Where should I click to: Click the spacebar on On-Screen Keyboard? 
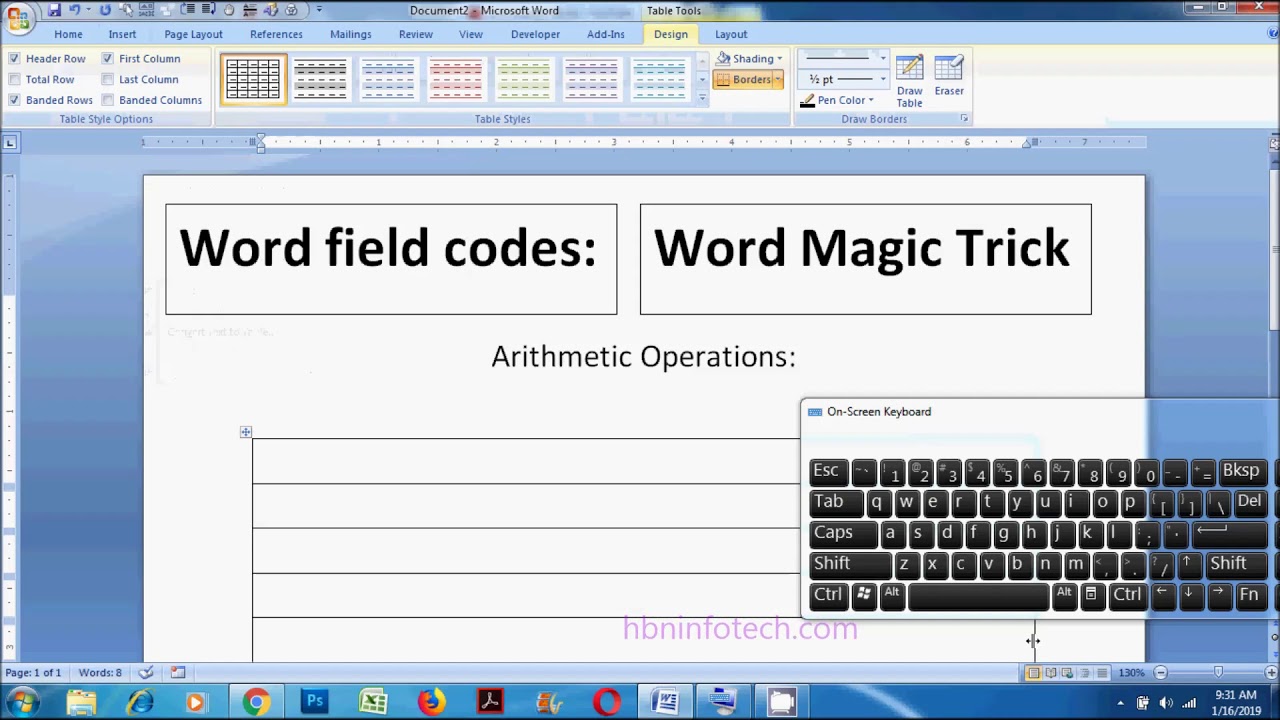click(x=979, y=595)
